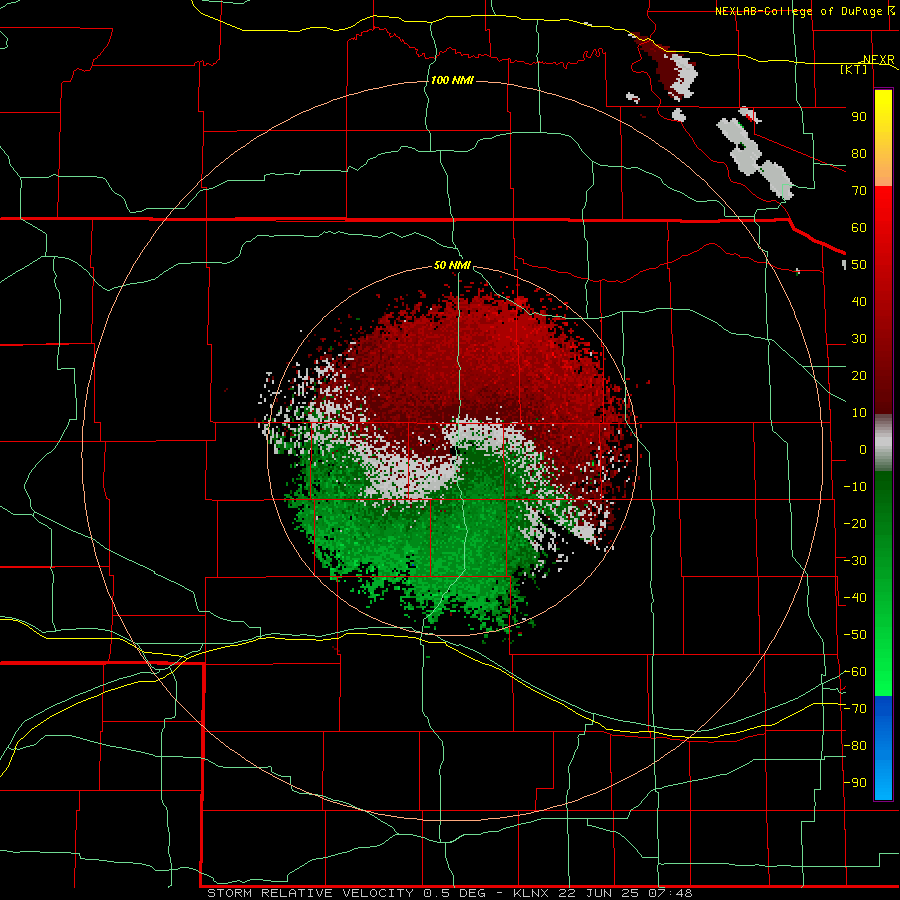Click the 22 JUN 25 date text
This screenshot has height=900, width=900.
(x=598, y=893)
